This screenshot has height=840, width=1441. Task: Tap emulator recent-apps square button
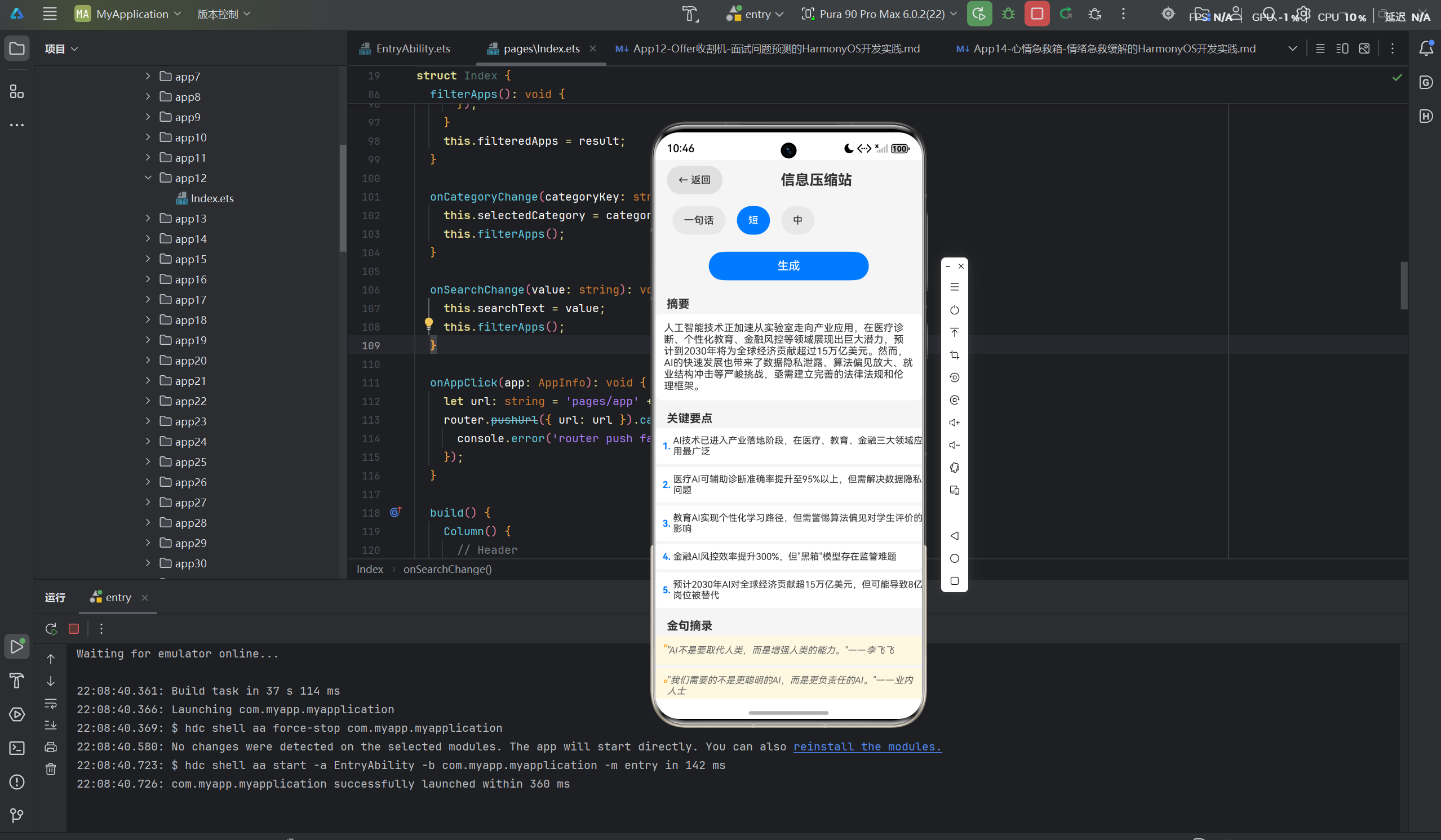tap(955, 581)
